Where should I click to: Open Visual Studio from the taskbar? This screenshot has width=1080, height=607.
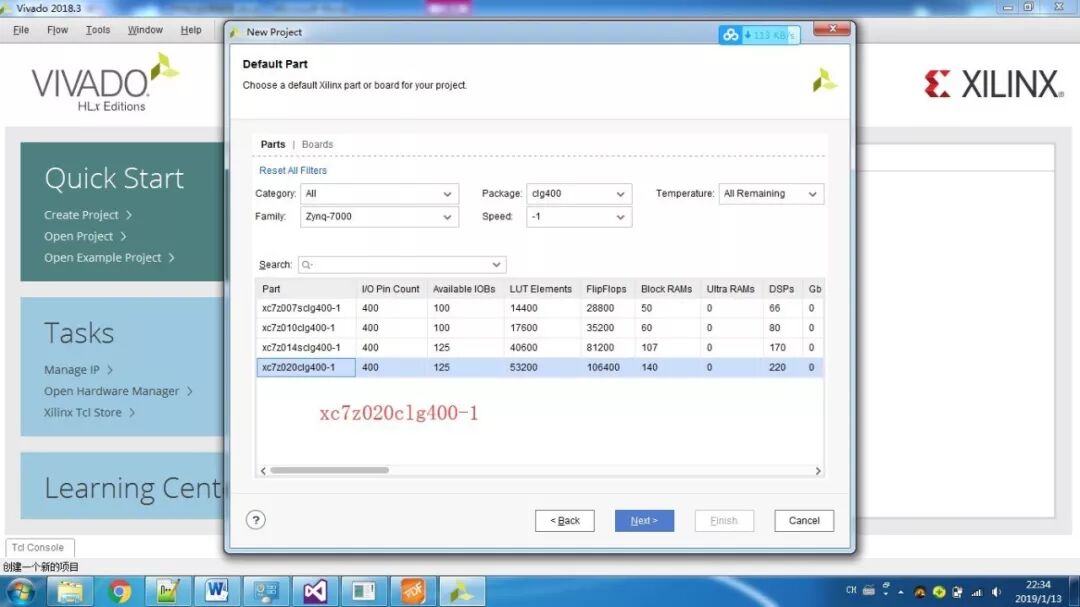pyautogui.click(x=315, y=592)
